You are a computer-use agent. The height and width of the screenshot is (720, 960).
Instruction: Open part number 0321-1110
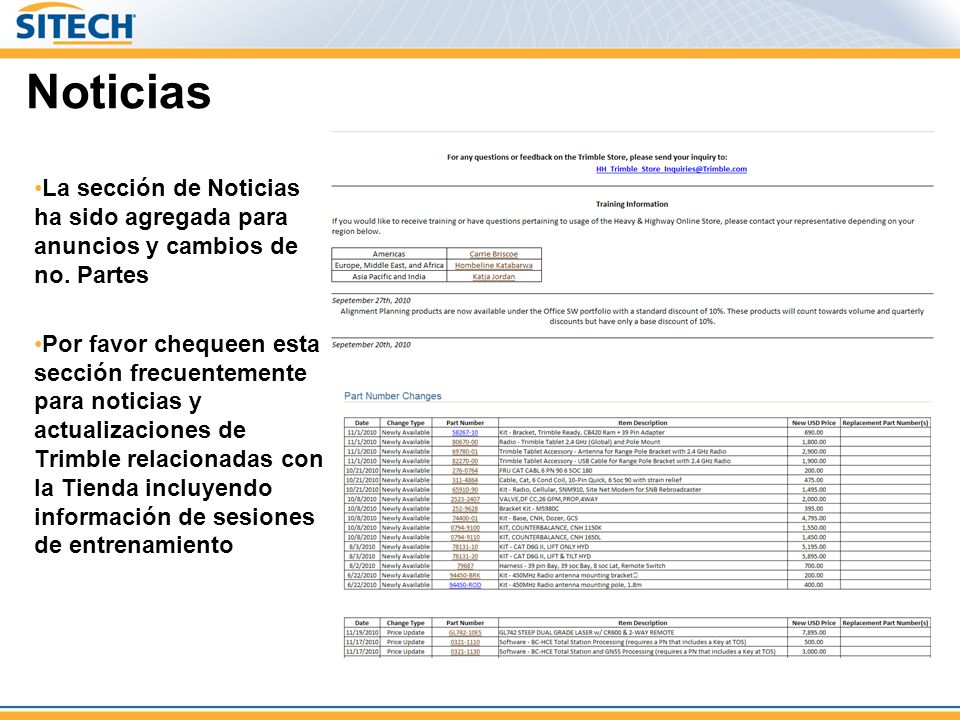click(x=465, y=642)
